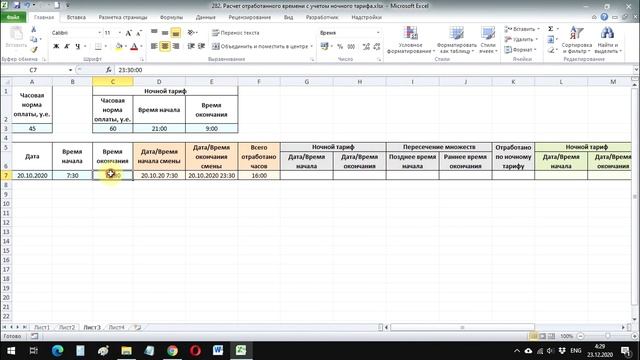
Task: Click the comma style 000 icon
Action: pyautogui.click(x=351, y=47)
